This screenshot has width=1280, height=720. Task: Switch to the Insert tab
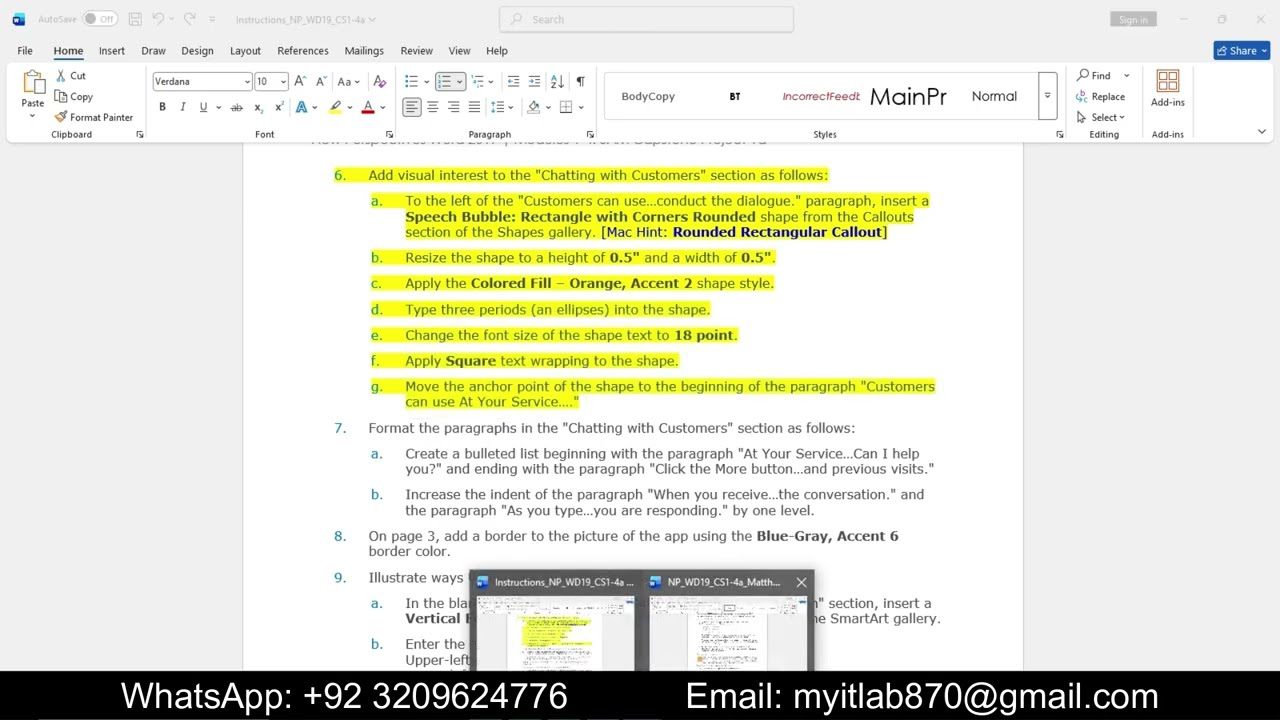point(112,50)
